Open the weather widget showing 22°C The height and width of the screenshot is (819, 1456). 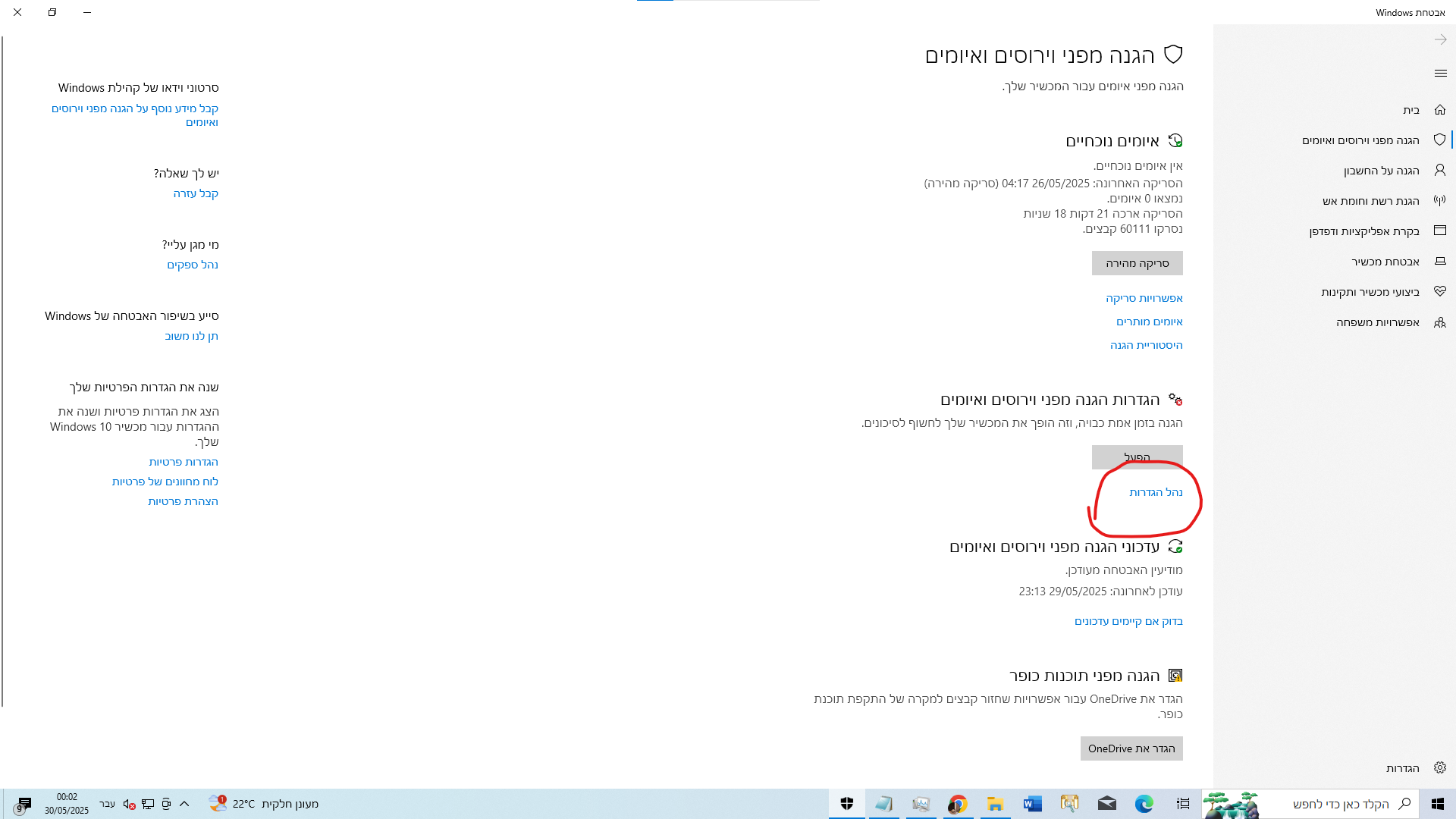[264, 804]
